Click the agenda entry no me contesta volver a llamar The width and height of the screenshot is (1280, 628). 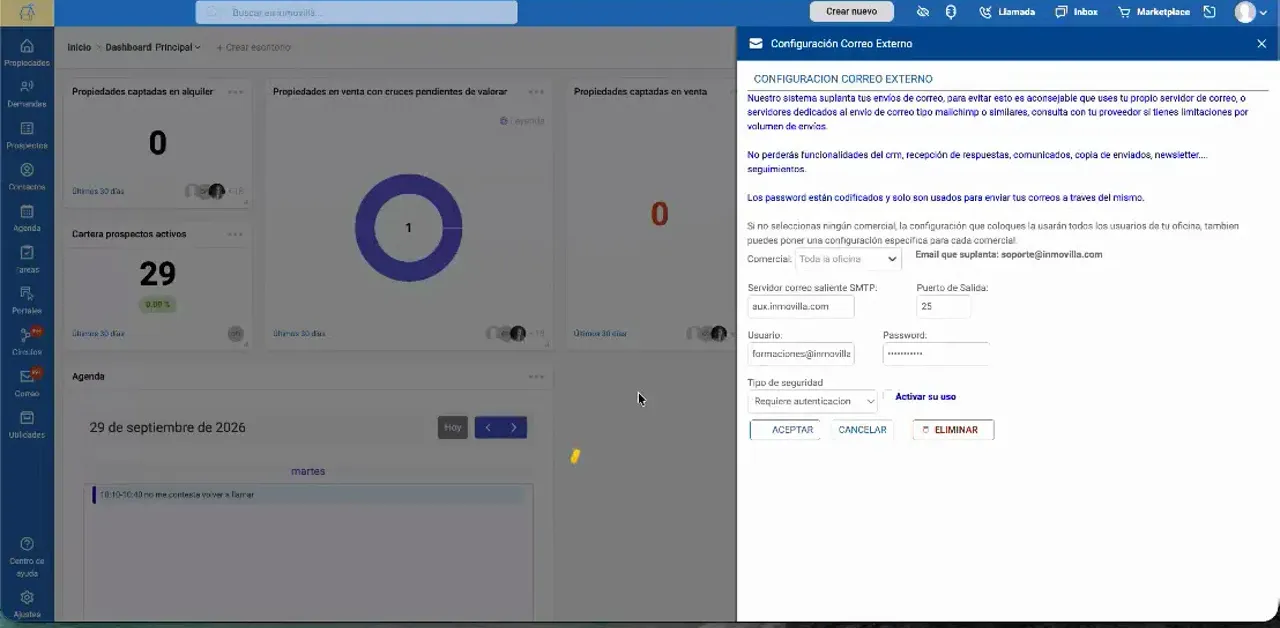tap(308, 494)
